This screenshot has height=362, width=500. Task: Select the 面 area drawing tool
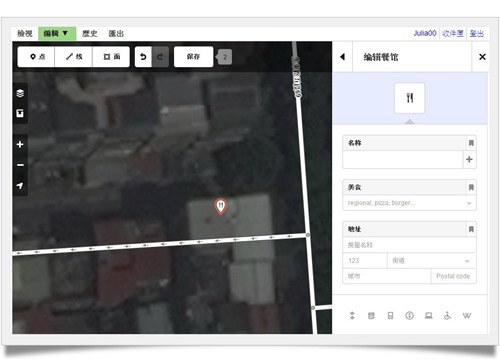pos(111,57)
